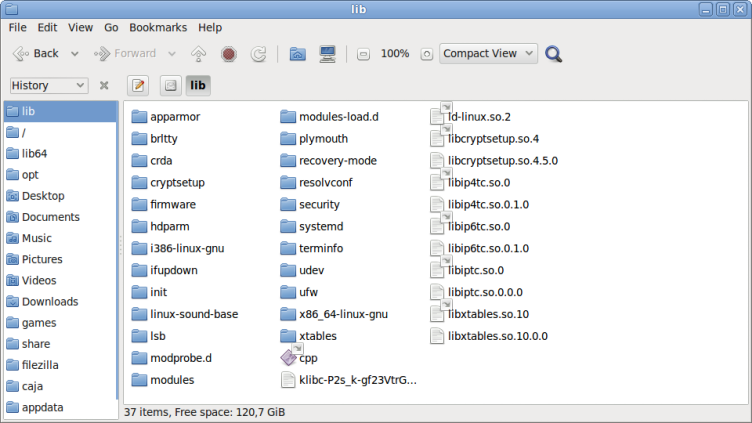752x423 pixels.
Task: Click the root filesystem path button
Action: click(x=170, y=85)
